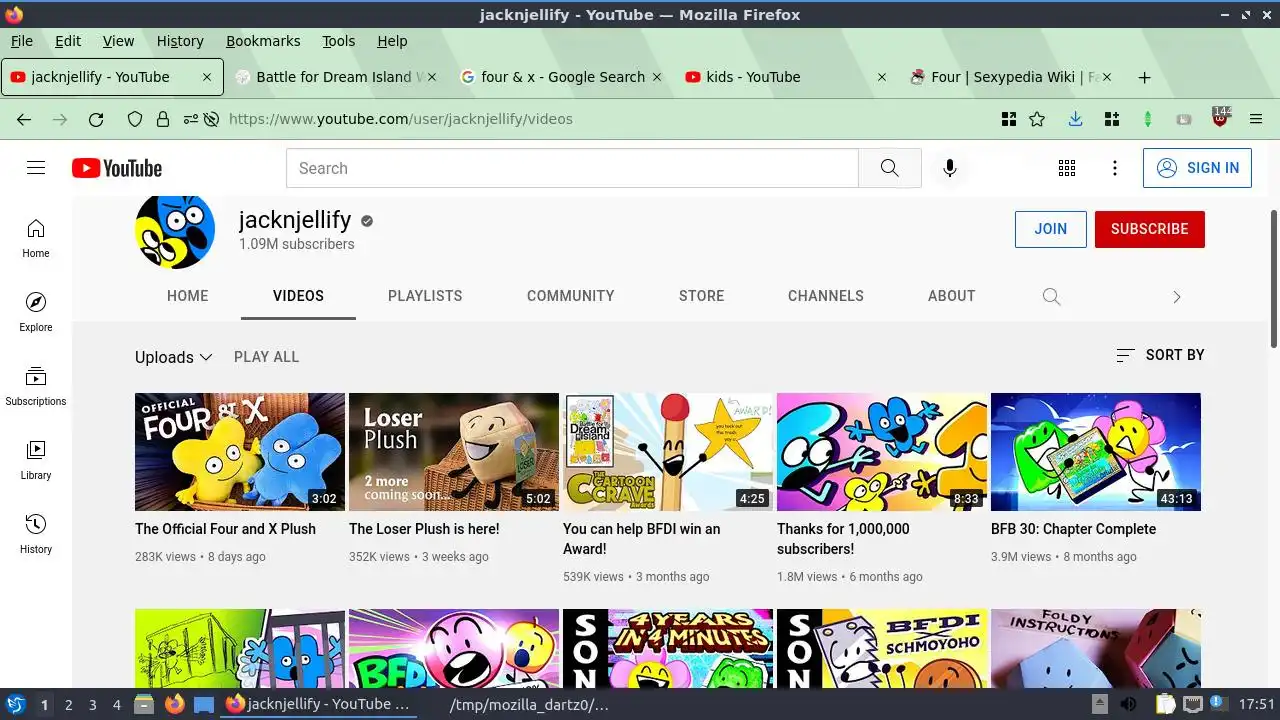The height and width of the screenshot is (720, 1280).
Task: Open the YouTube apps grid icon
Action: [1067, 168]
